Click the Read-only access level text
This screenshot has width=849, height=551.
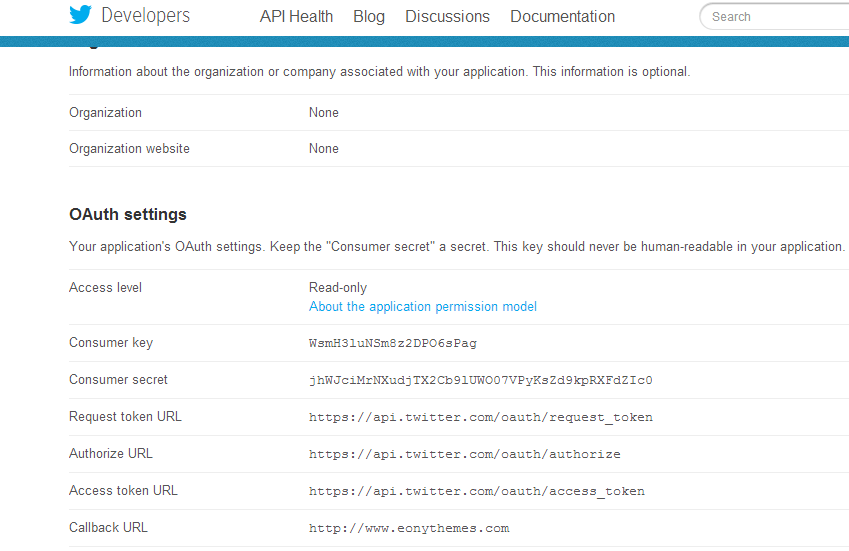[337, 288]
